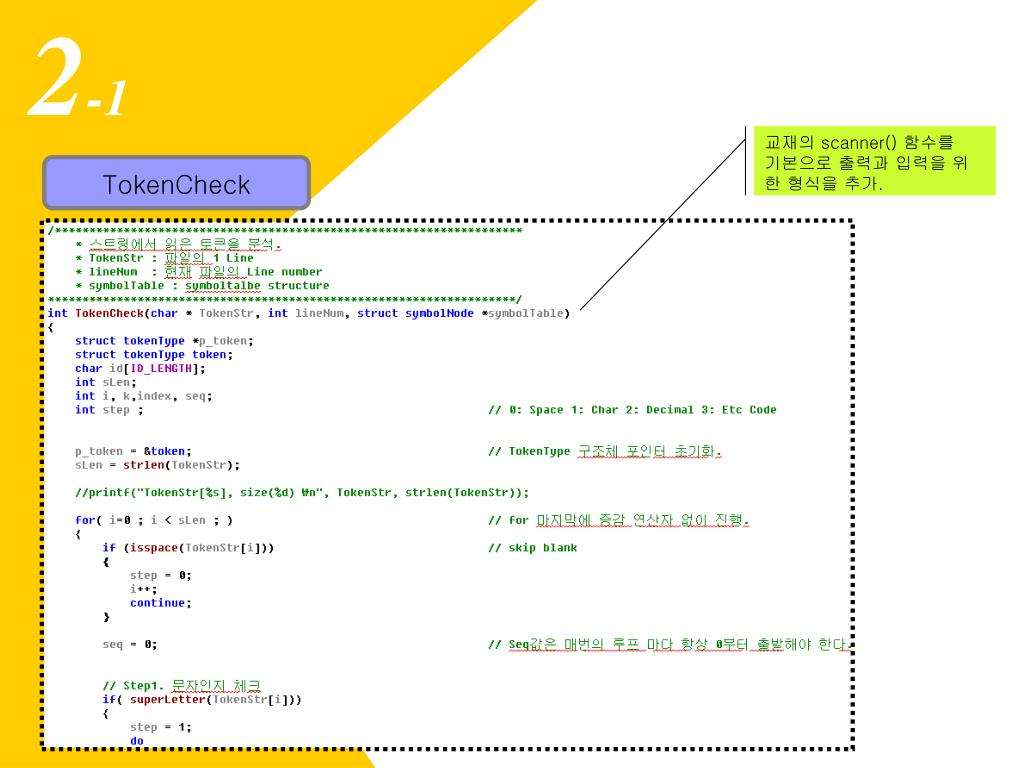
Task: Click the 'struct tokenType token;' line
Action: point(153,355)
